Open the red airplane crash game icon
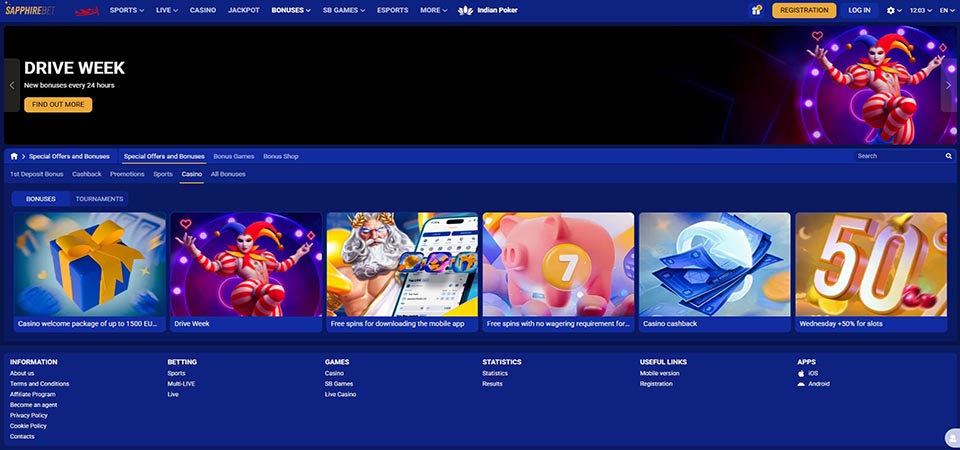 pos(87,10)
